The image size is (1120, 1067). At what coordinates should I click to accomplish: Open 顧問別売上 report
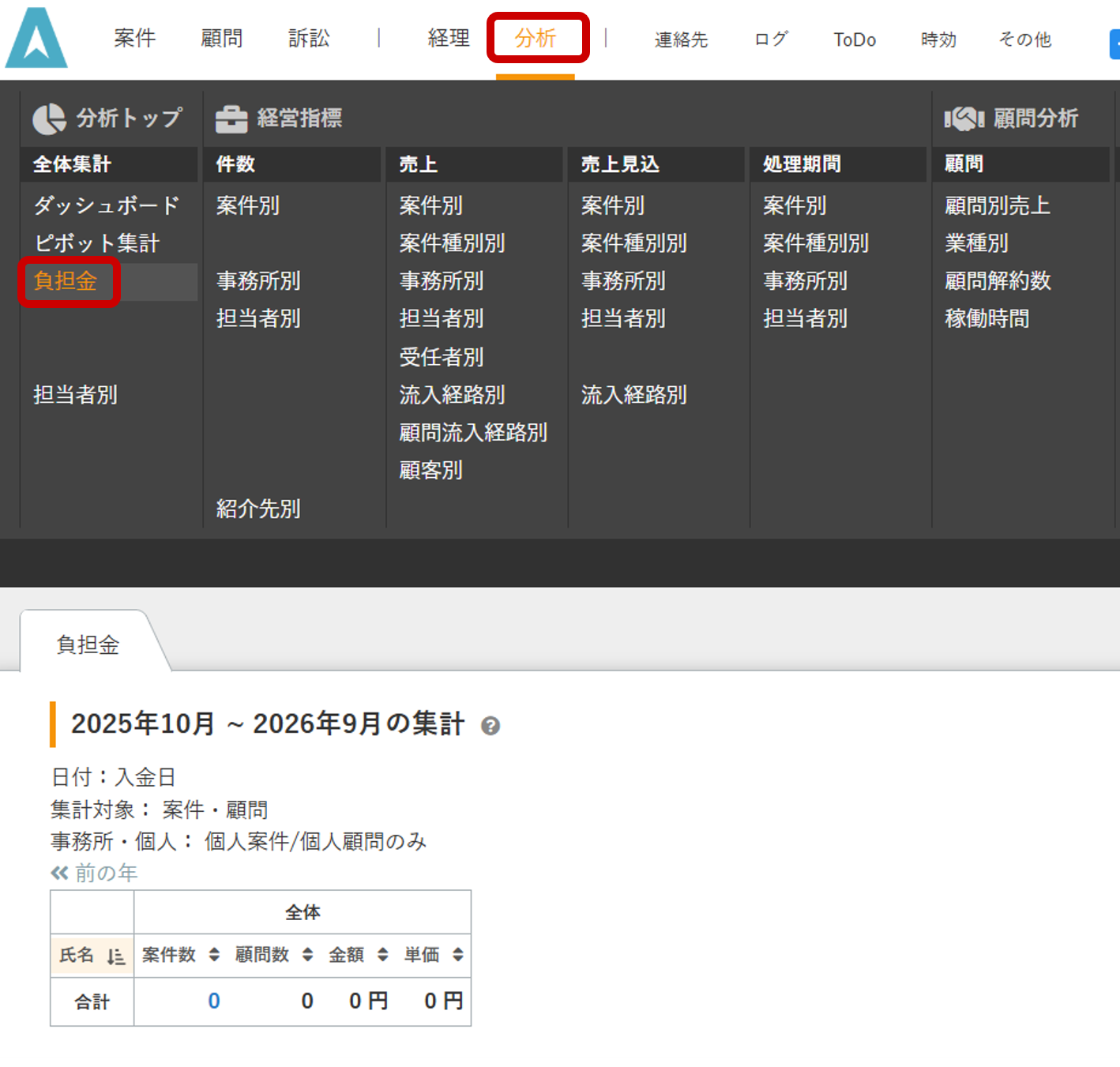pyautogui.click(x=998, y=205)
